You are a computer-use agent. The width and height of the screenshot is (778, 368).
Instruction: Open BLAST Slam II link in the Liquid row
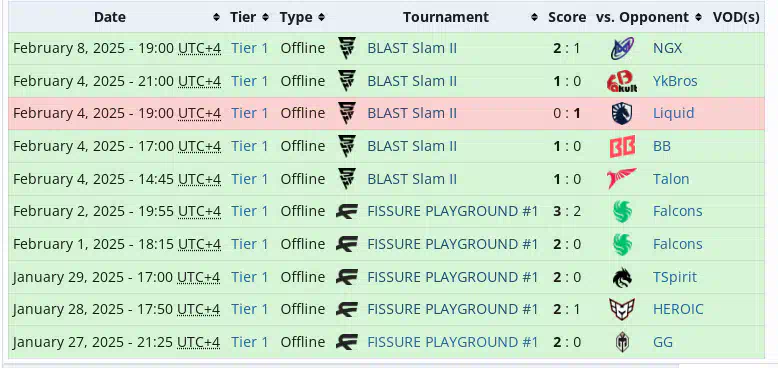click(412, 114)
